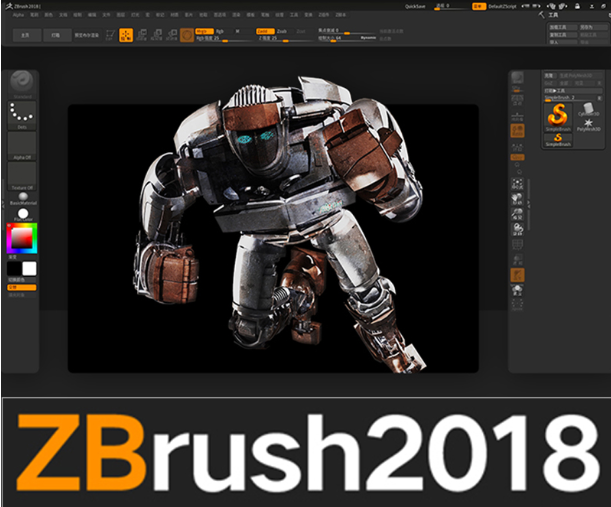Click the Move view icon on right shelf

pyautogui.click(x=517, y=199)
